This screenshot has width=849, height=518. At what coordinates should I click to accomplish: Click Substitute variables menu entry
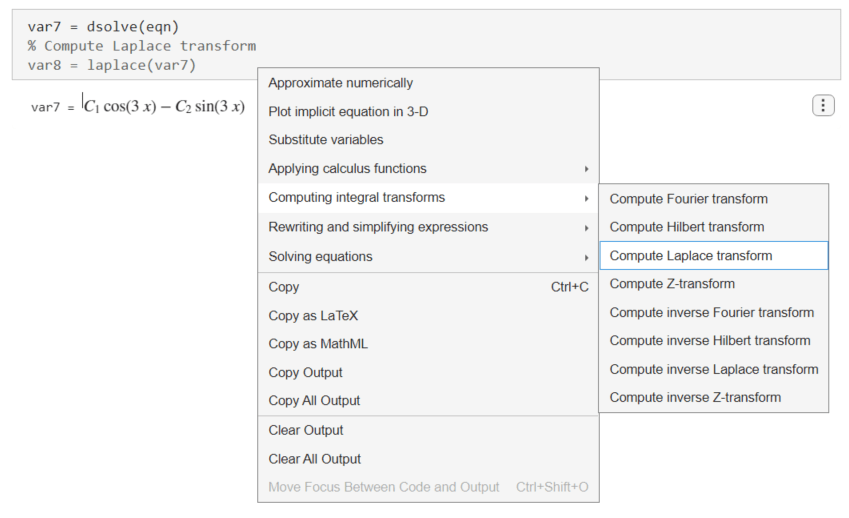click(326, 140)
